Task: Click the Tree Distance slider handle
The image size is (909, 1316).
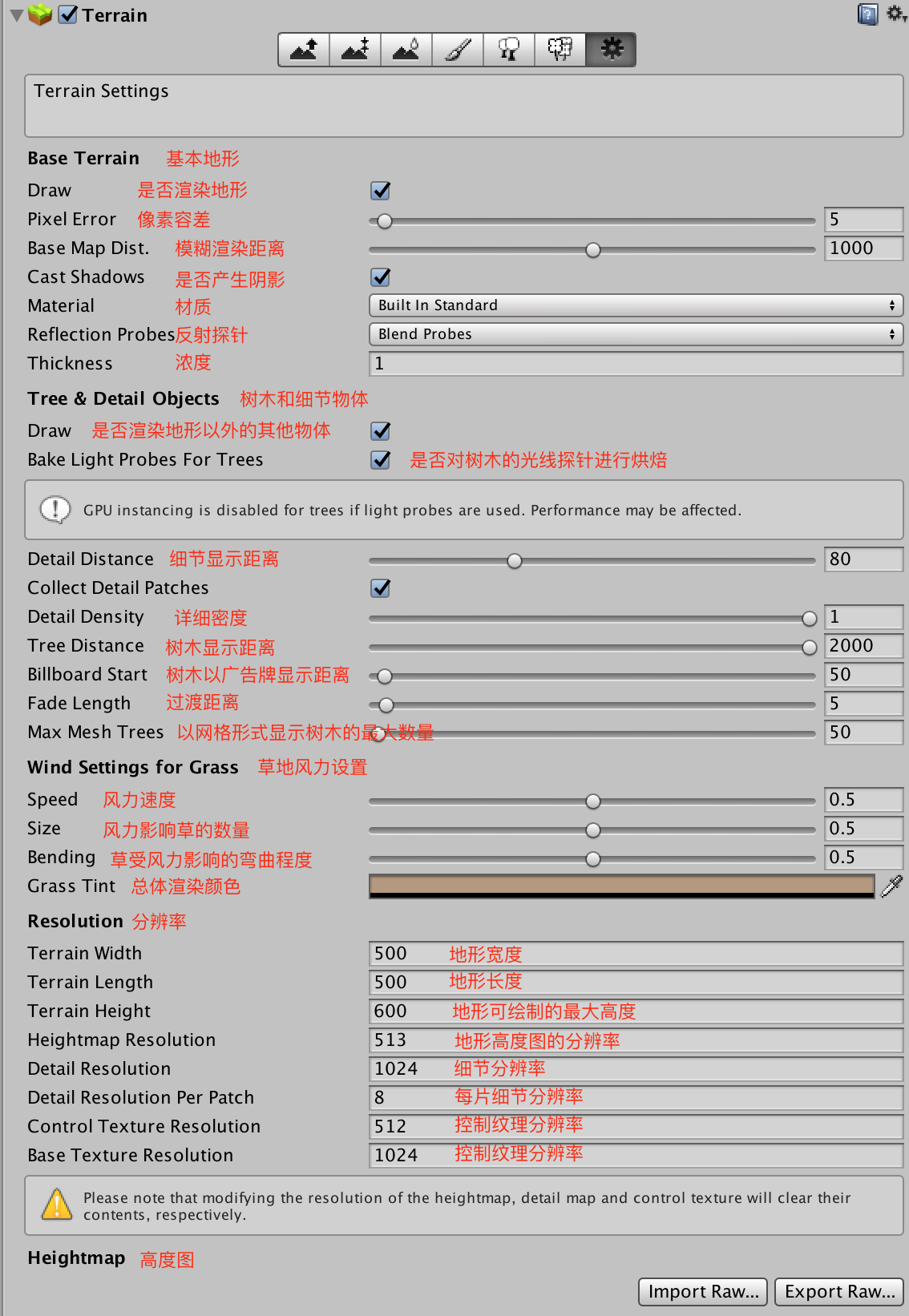Action: click(x=810, y=648)
